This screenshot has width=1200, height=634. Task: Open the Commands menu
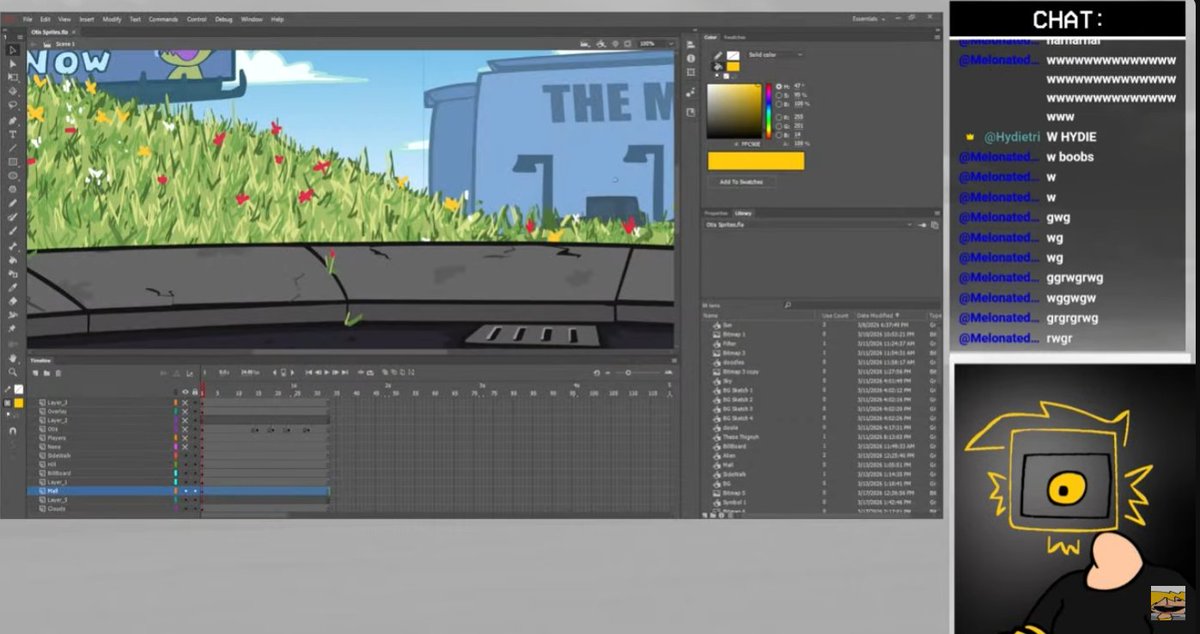[163, 19]
